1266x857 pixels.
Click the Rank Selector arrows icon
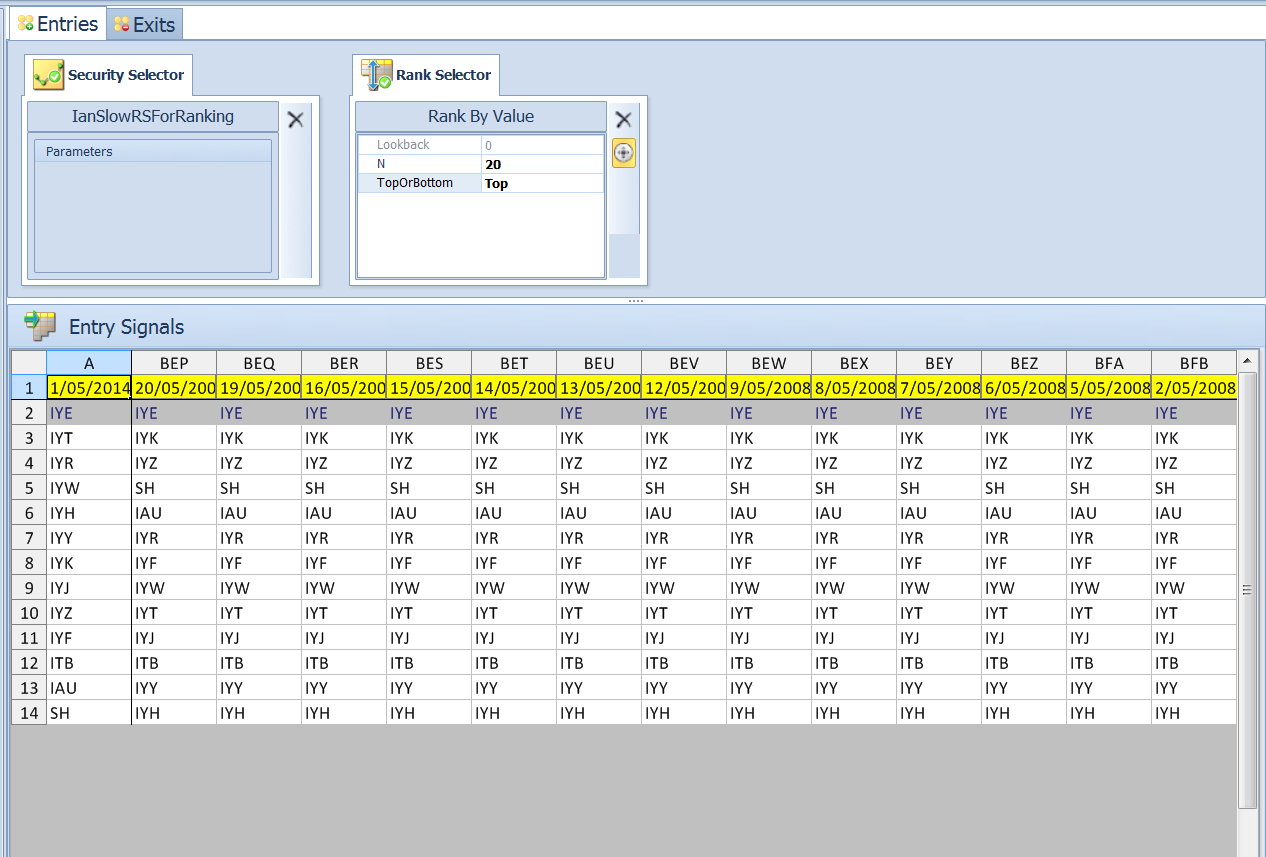point(377,75)
